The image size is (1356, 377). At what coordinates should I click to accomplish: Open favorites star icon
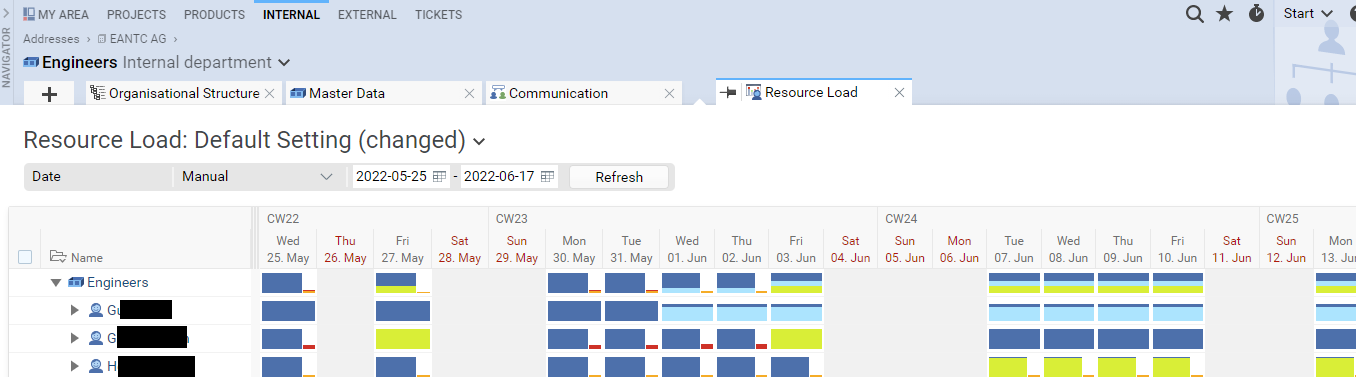click(x=1224, y=14)
